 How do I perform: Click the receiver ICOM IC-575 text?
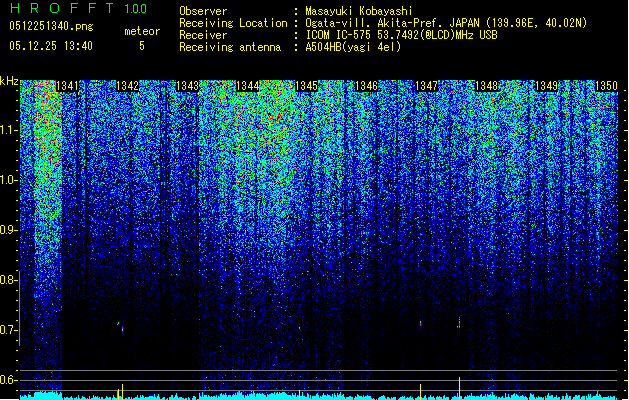coord(401,35)
